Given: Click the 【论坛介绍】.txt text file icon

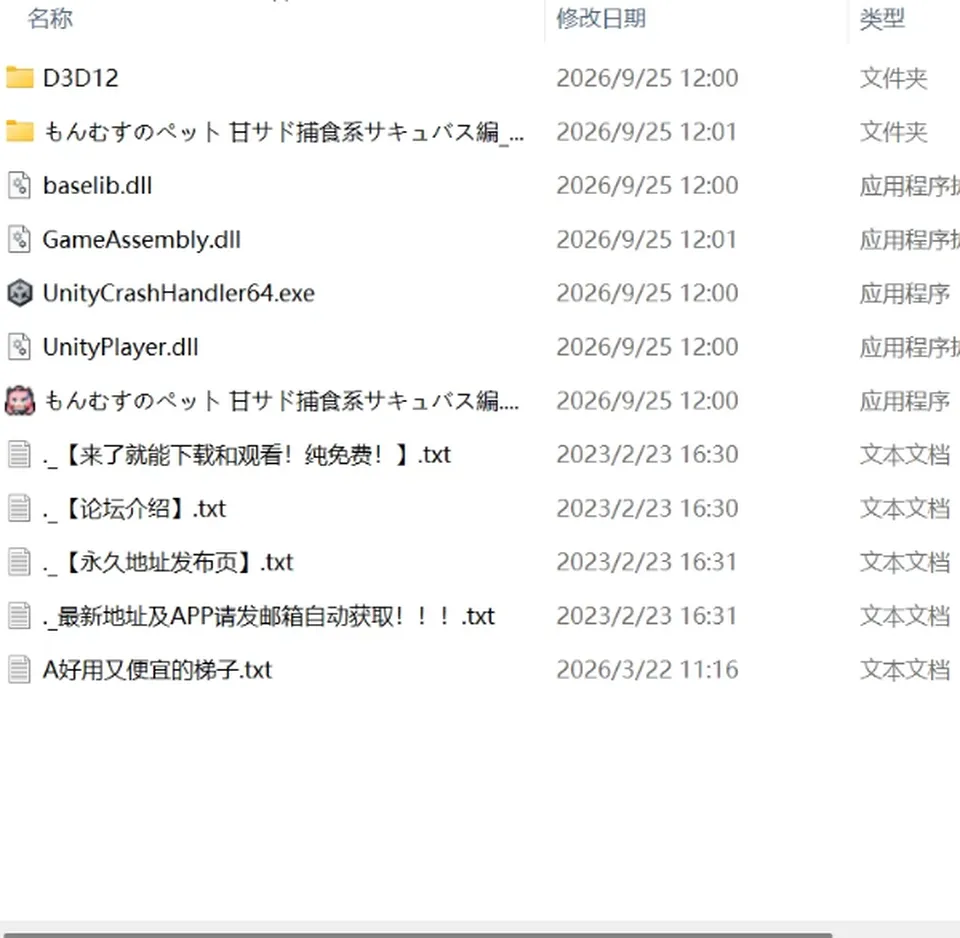Looking at the screenshot, I should click(x=20, y=508).
